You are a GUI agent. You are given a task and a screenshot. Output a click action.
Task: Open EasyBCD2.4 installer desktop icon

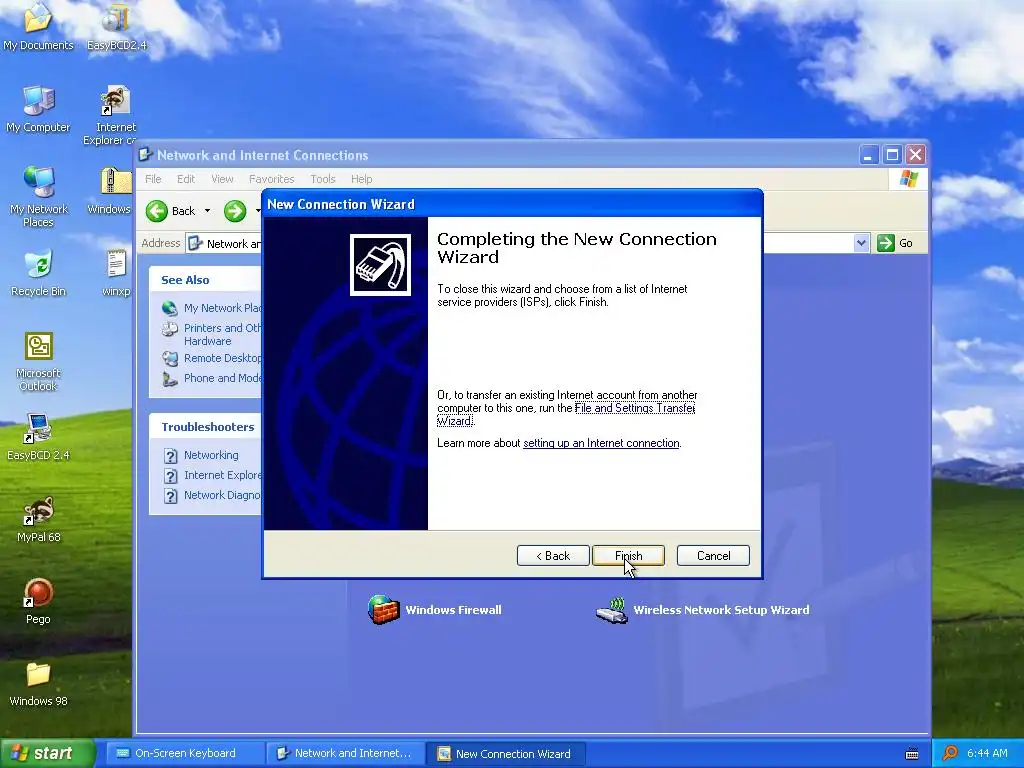(x=116, y=26)
